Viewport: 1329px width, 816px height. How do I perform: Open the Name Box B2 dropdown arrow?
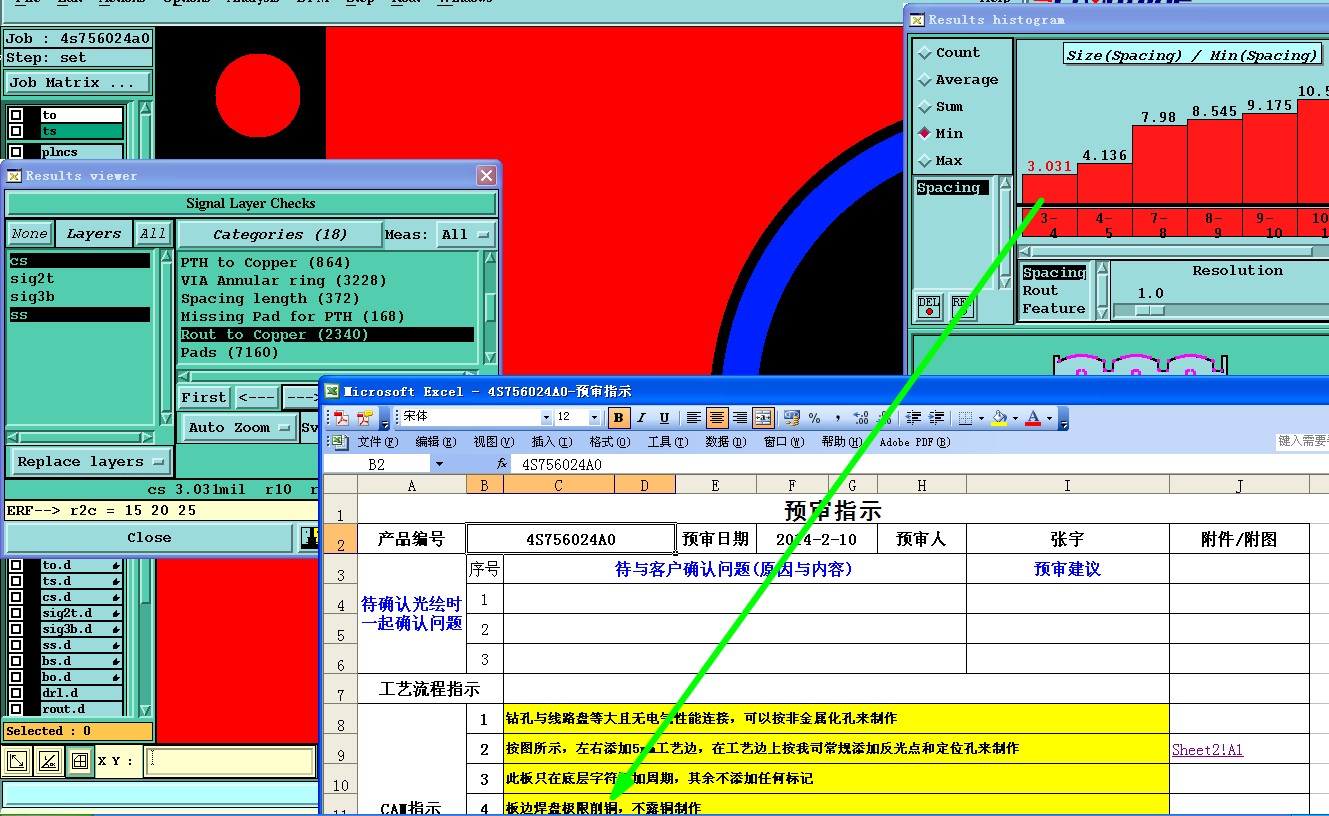coord(439,464)
